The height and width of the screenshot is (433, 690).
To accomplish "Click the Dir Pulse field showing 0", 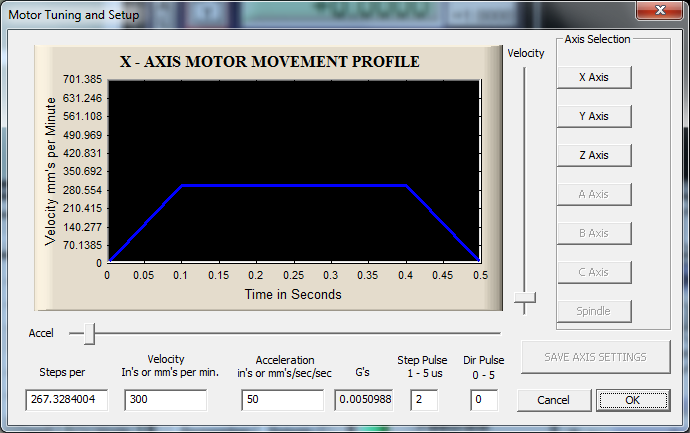I will click(484, 400).
